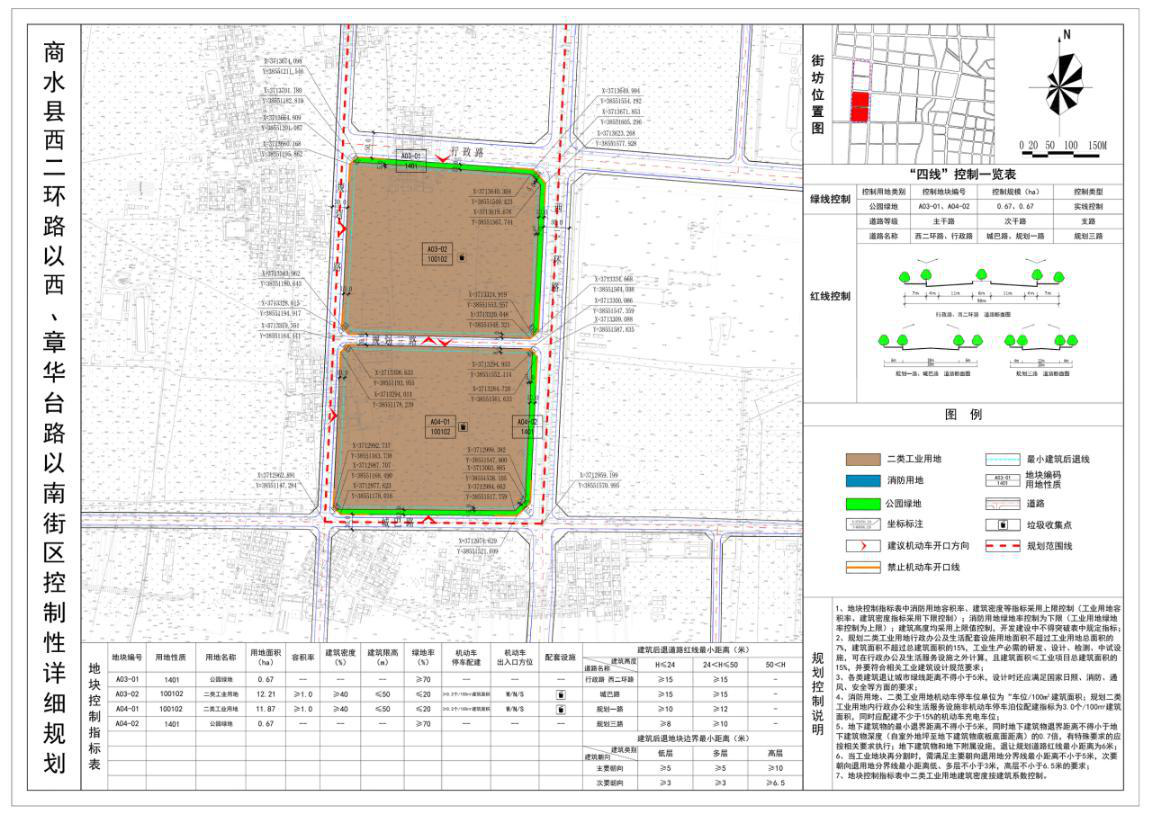The height and width of the screenshot is (814, 1151).
Task: Click the 规划范围线 red dashed legend symbol
Action: 1003,546
